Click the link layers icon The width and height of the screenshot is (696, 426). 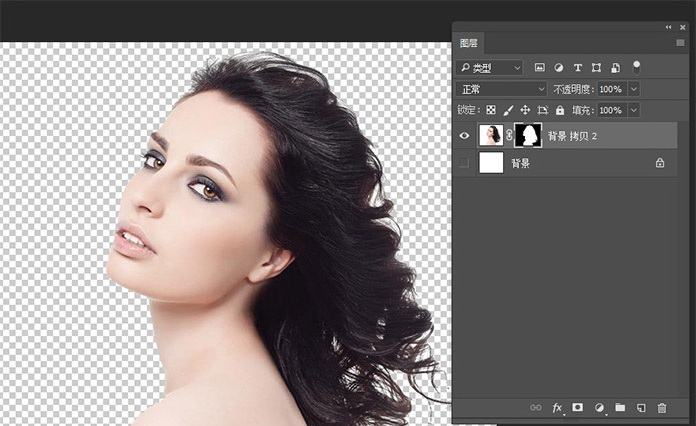(x=536, y=407)
